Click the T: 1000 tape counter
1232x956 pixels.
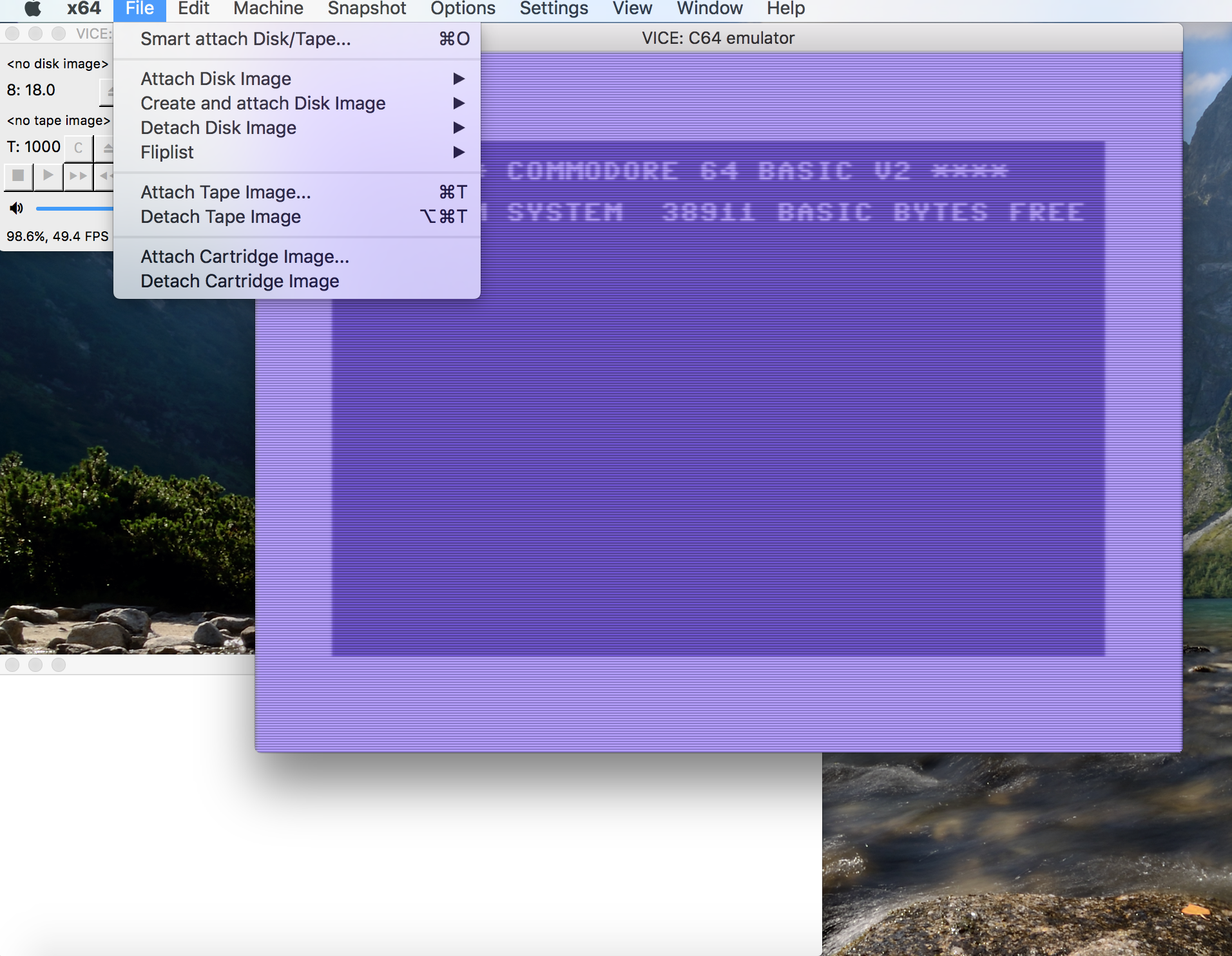click(x=34, y=147)
